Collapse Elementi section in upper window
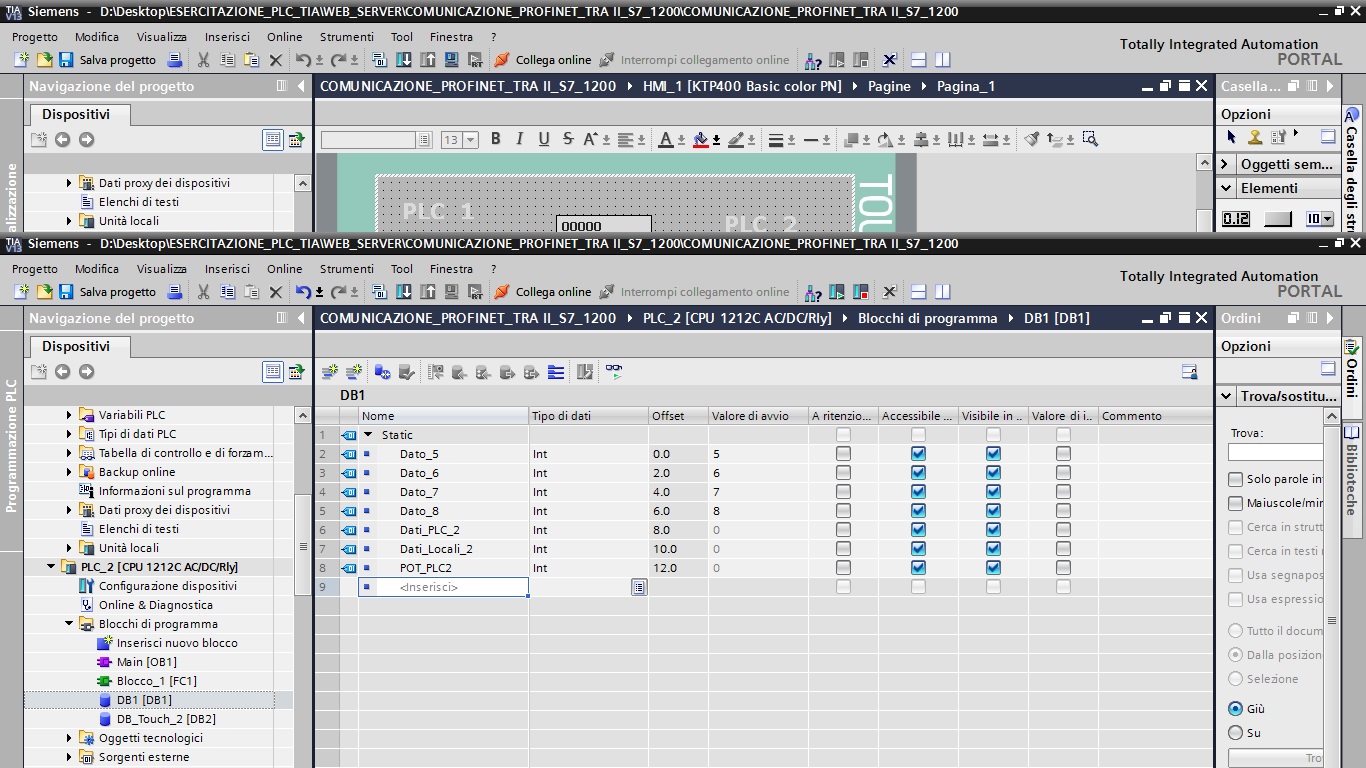Viewport: 1366px width, 768px height. click(1227, 188)
